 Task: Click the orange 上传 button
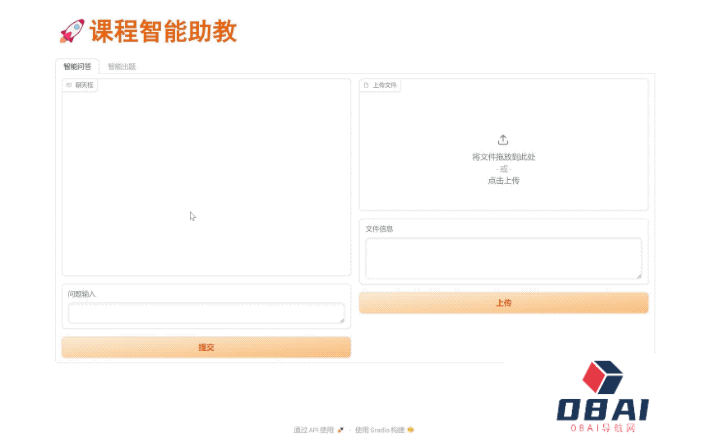point(504,303)
